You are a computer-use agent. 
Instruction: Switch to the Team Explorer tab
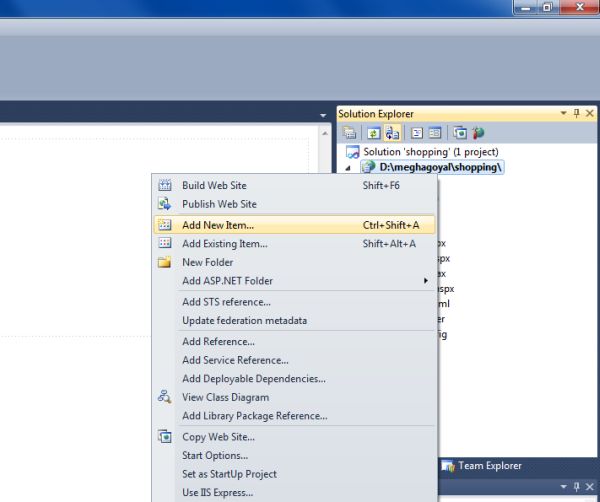point(481,466)
